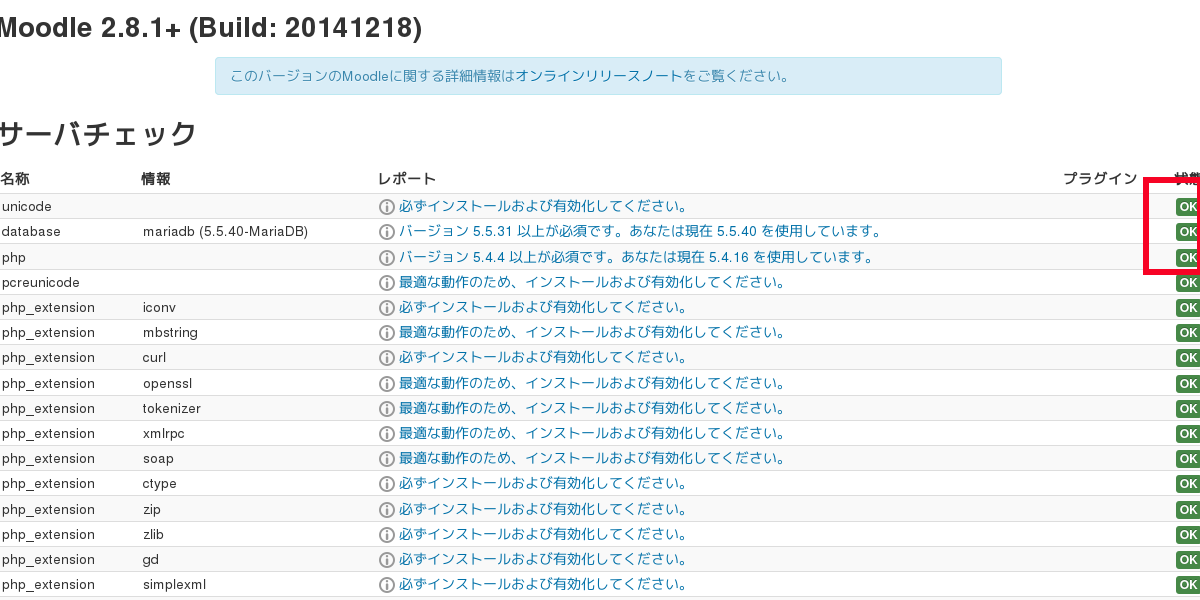Open the xmlrpc report link
Viewport: 1200px width, 600px height.
coord(592,433)
